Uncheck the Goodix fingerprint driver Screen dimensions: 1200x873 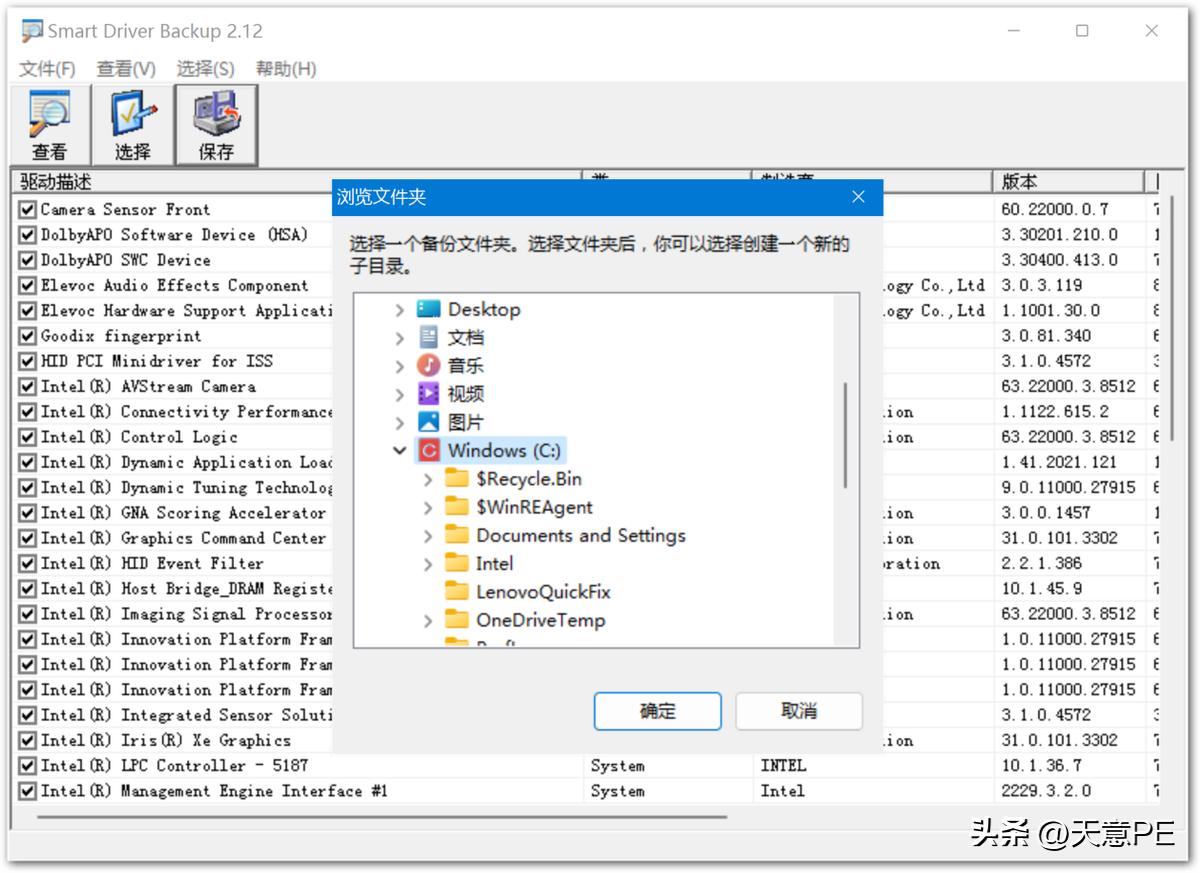coord(27,335)
